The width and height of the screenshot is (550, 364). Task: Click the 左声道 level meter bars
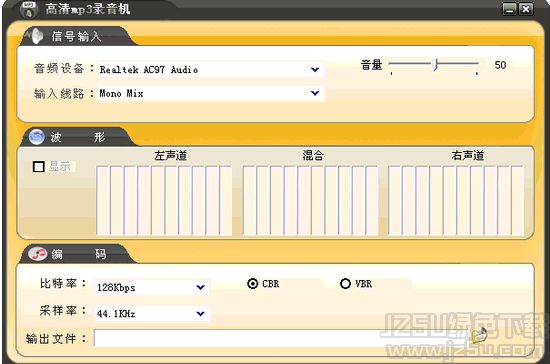click(x=164, y=200)
